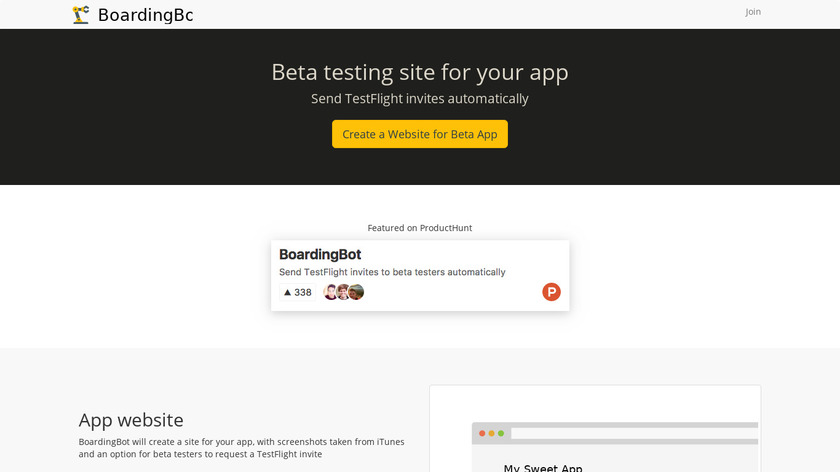Click the BoardingBot brand name in header
The height and width of the screenshot is (472, 840).
tap(145, 15)
